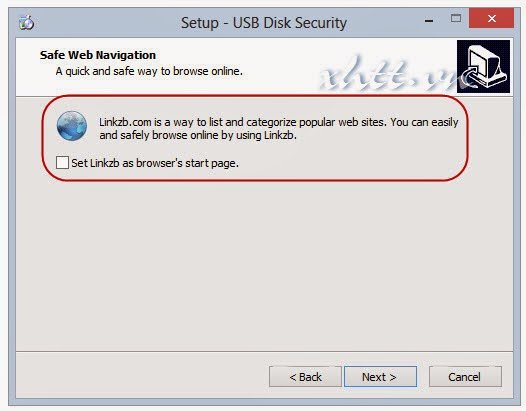Viewport: 526px width, 411px height.
Task: Click the installer computer image in header
Action: pyautogui.click(x=483, y=66)
